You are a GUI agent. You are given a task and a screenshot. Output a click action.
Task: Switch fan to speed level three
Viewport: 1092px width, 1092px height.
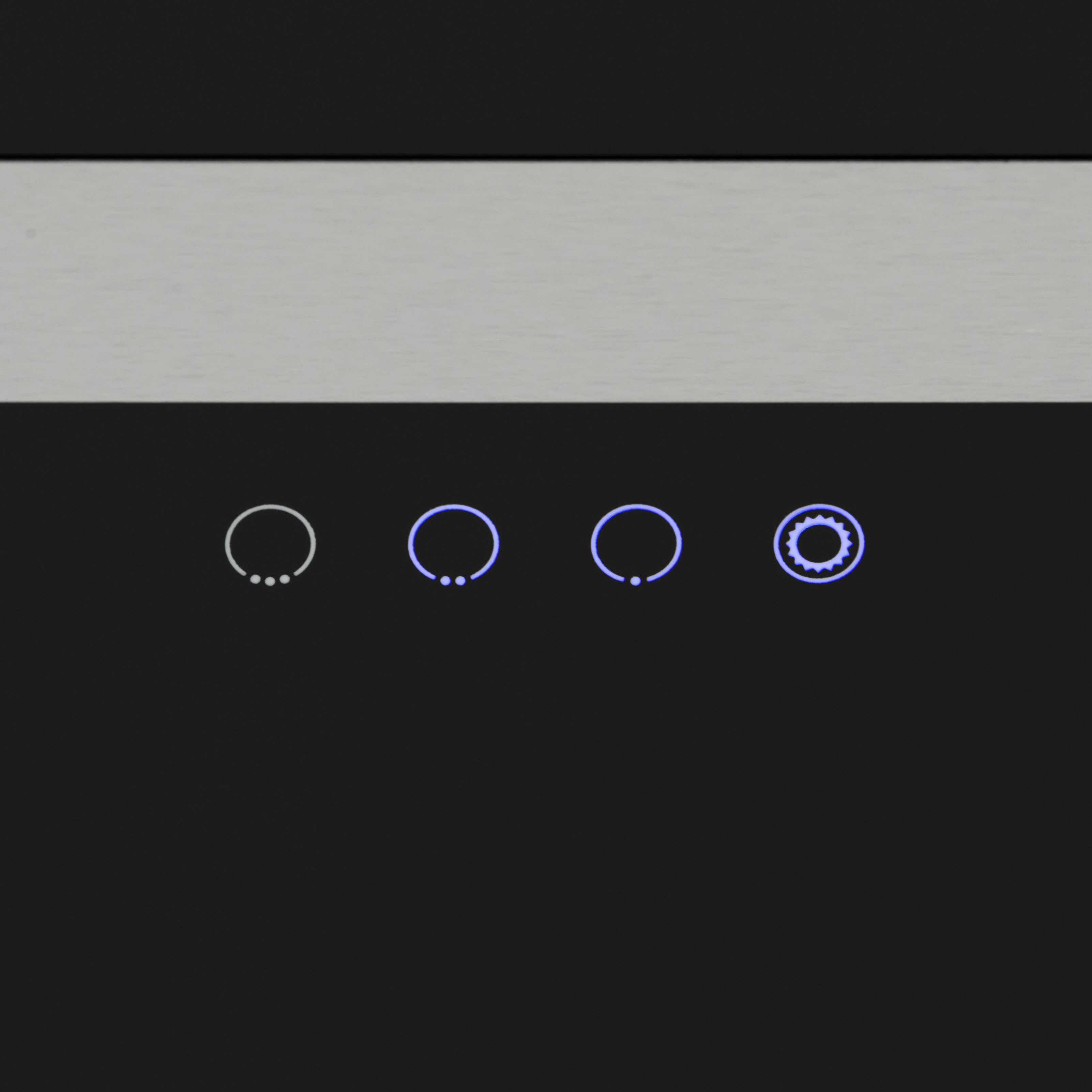[x=270, y=545]
